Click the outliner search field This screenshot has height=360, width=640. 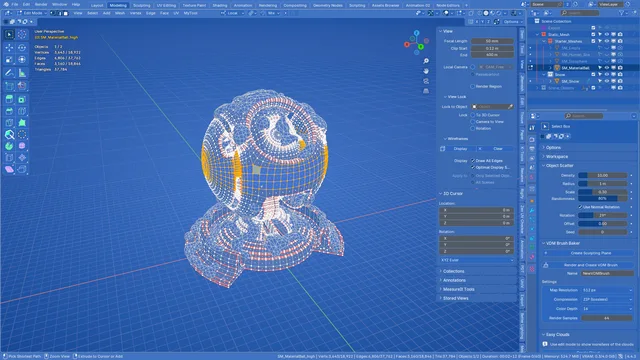click(x=580, y=13)
